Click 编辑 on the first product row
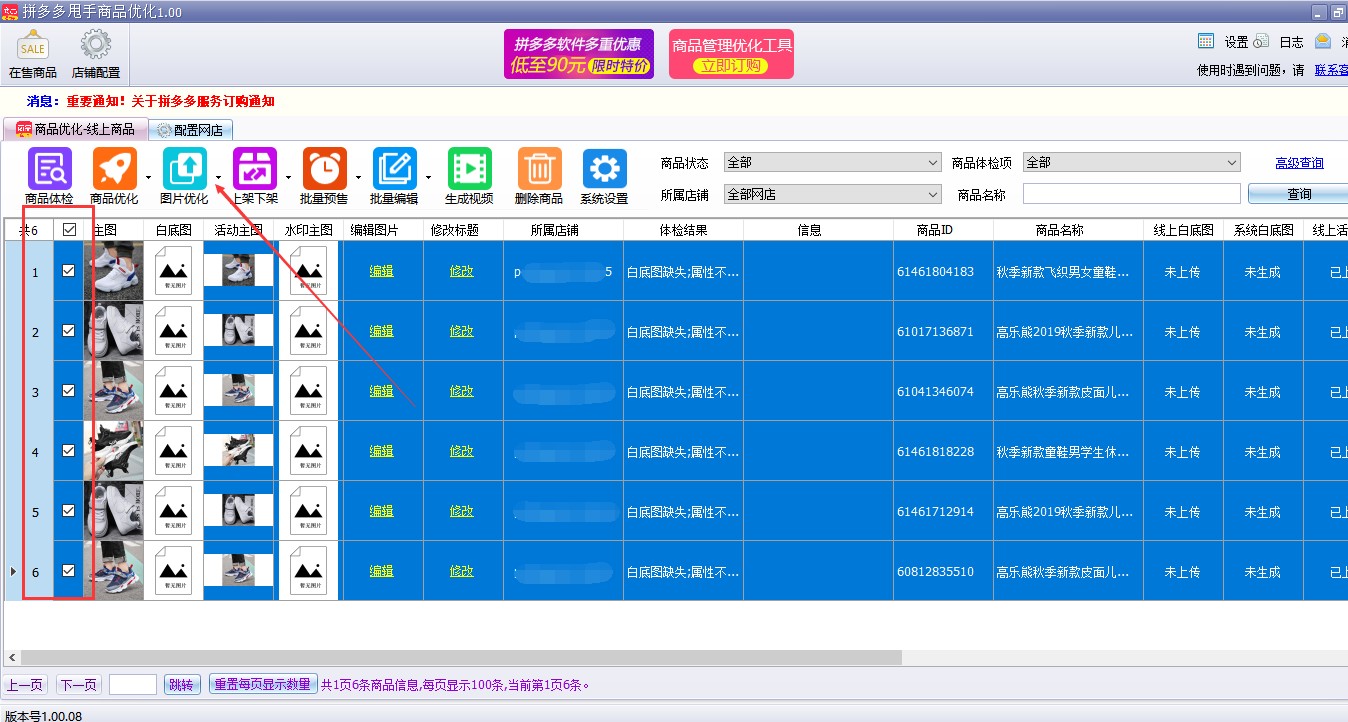The image size is (1348, 722). point(380,270)
